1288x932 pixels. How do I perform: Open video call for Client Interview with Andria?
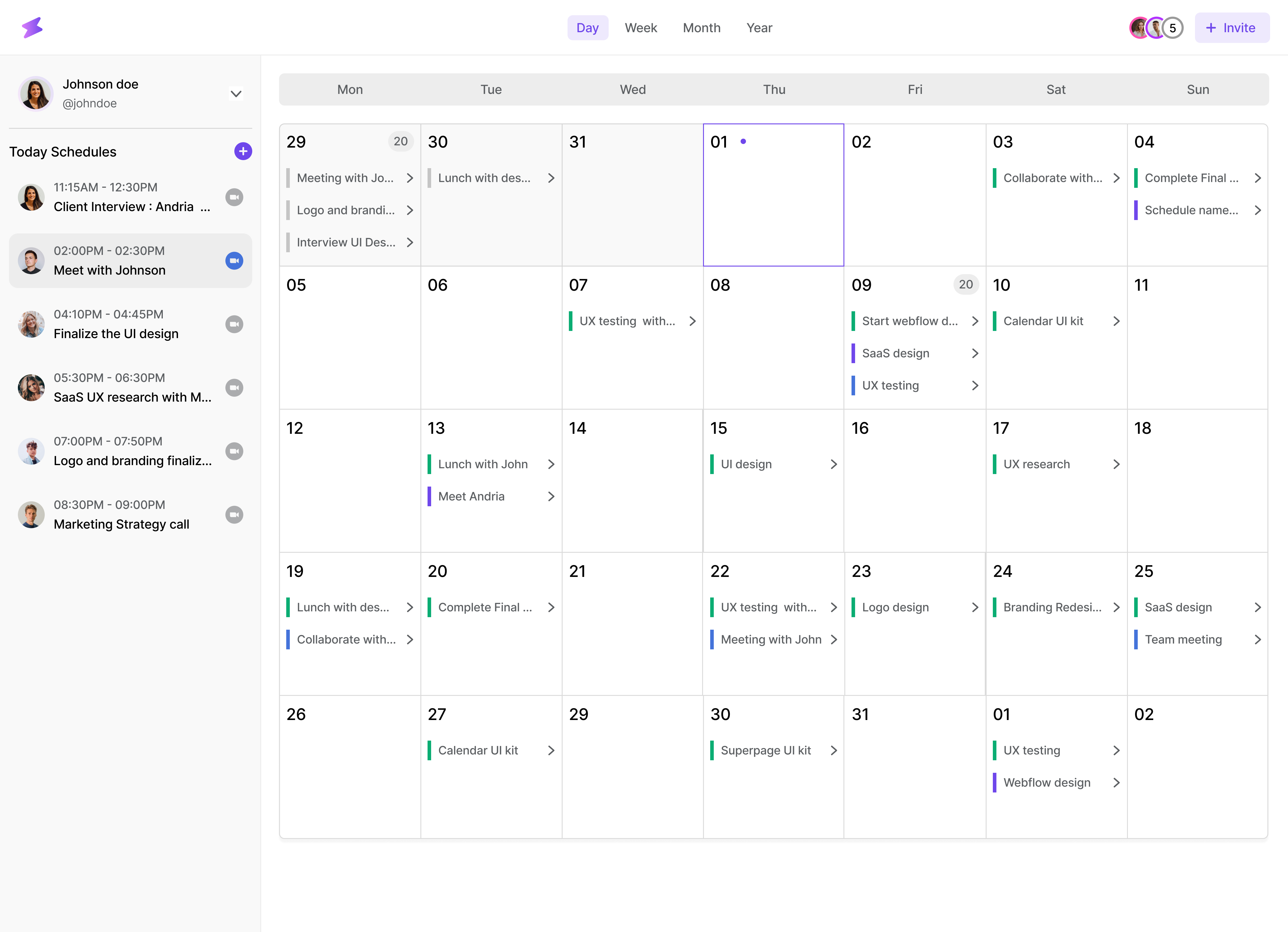(235, 197)
